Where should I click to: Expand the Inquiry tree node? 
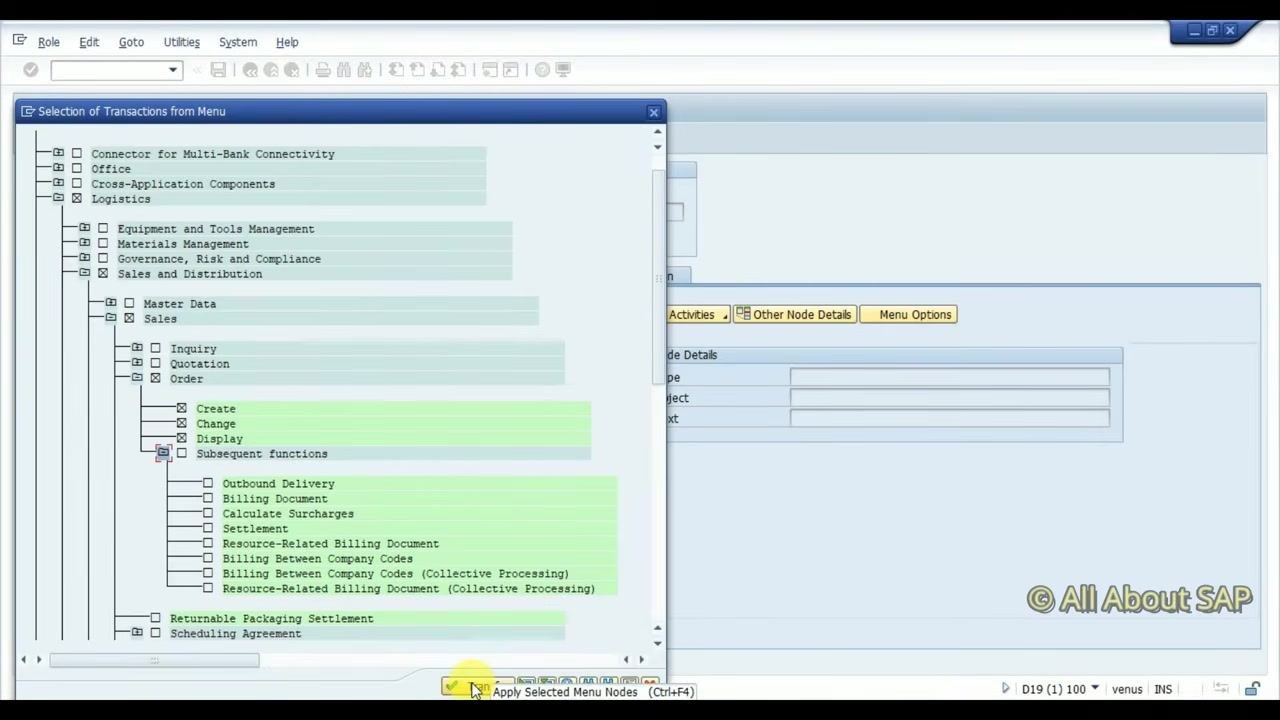tap(137, 349)
